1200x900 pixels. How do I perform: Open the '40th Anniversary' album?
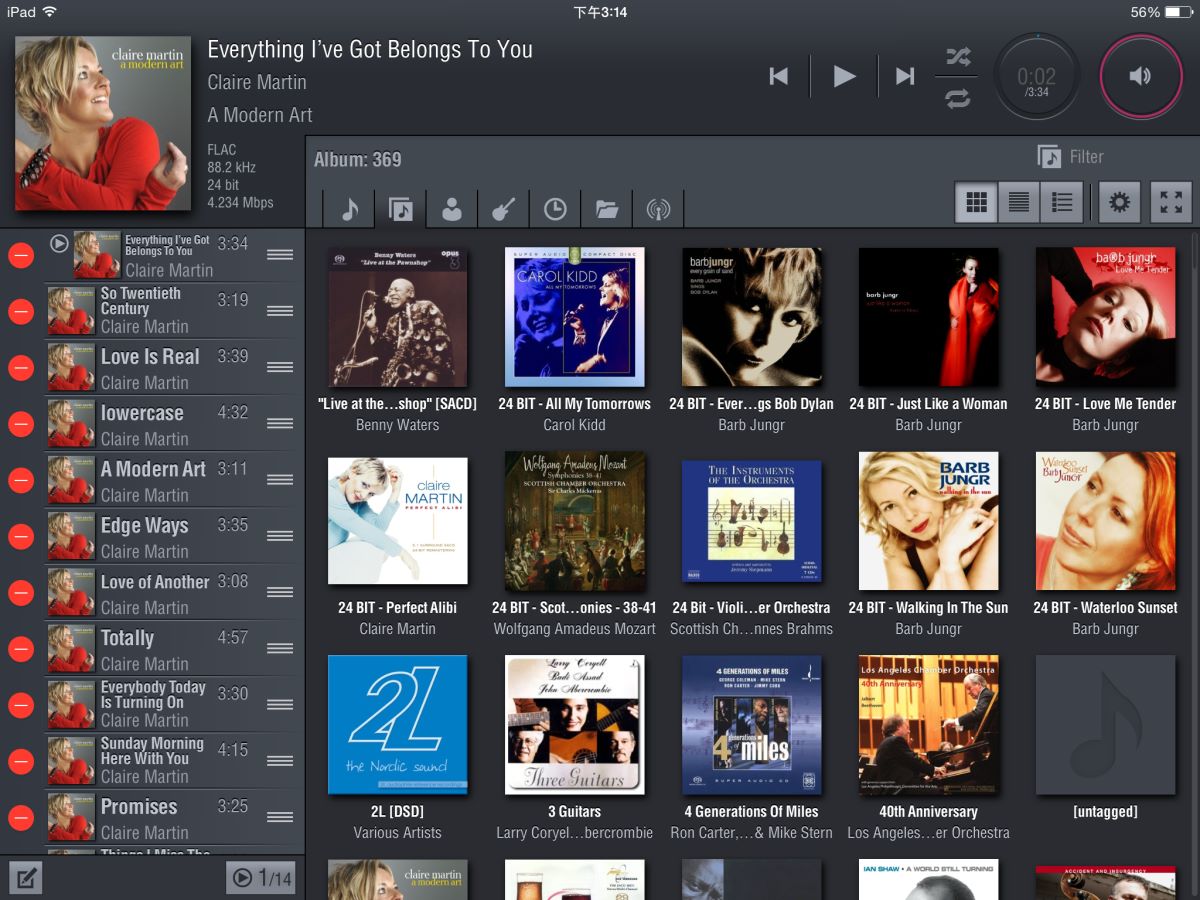[x=928, y=725]
